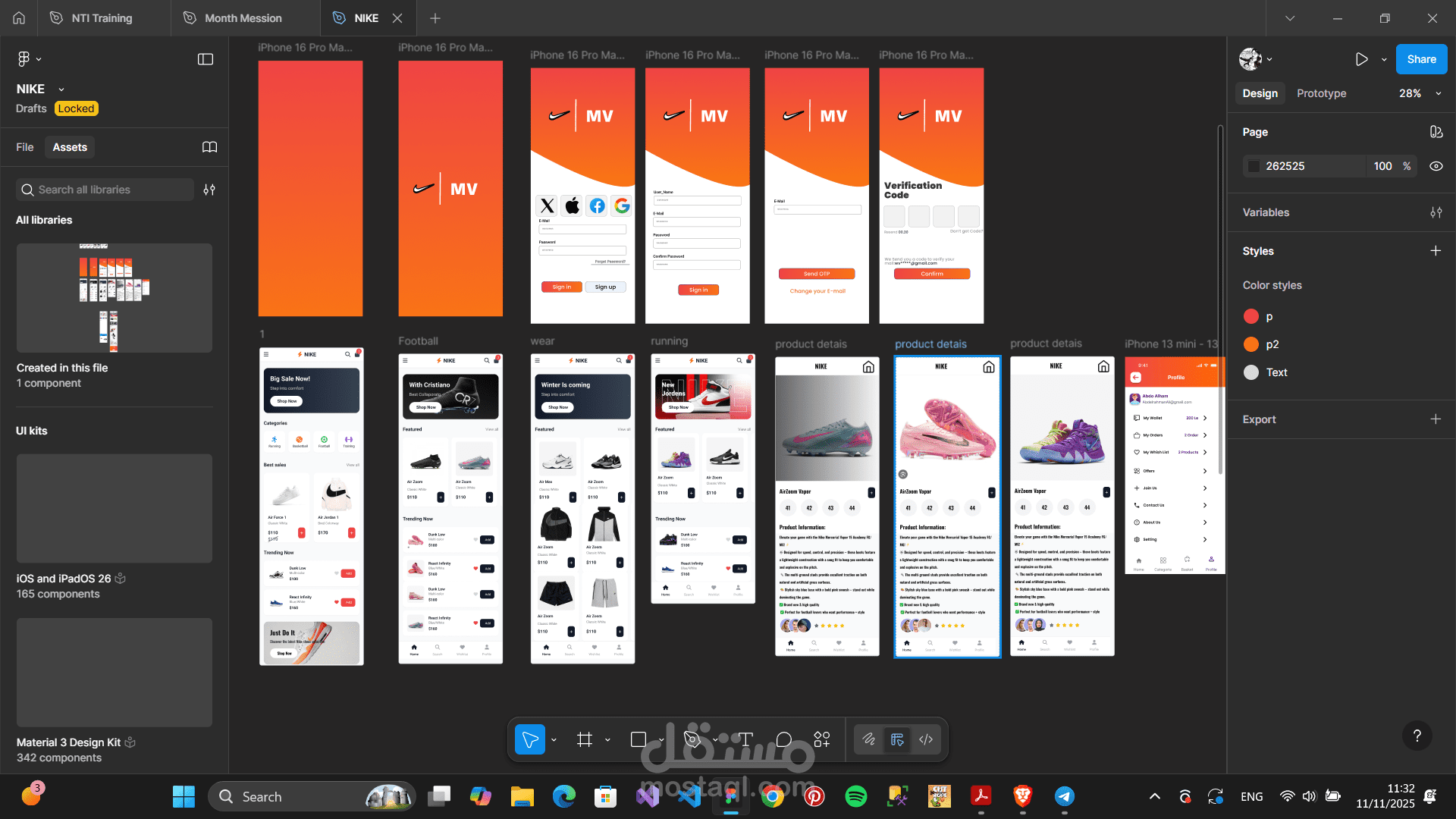Select the wear frame label
1456x819 pixels.
pos(543,341)
